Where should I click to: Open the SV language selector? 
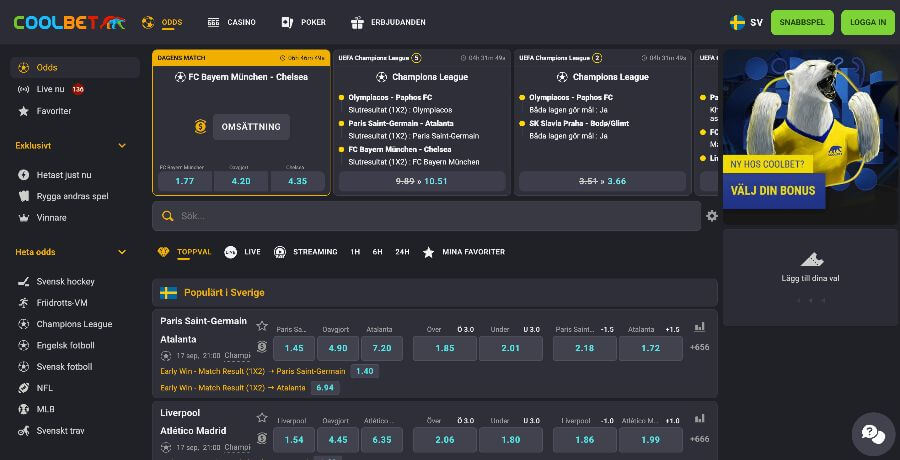coord(747,22)
